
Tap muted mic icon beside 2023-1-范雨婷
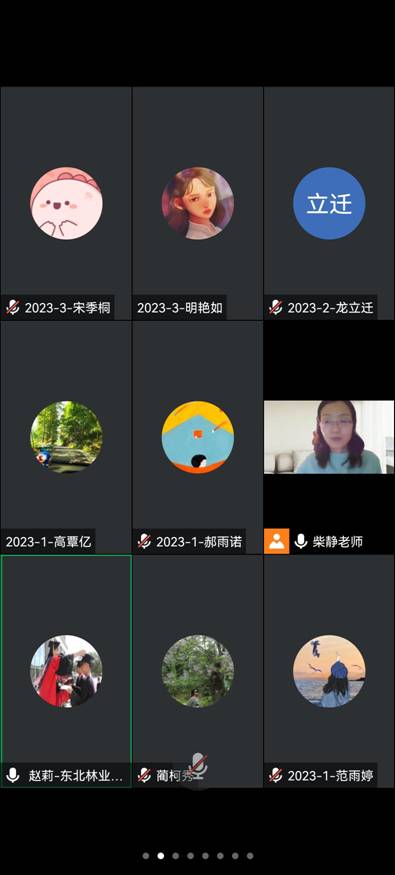[276, 775]
